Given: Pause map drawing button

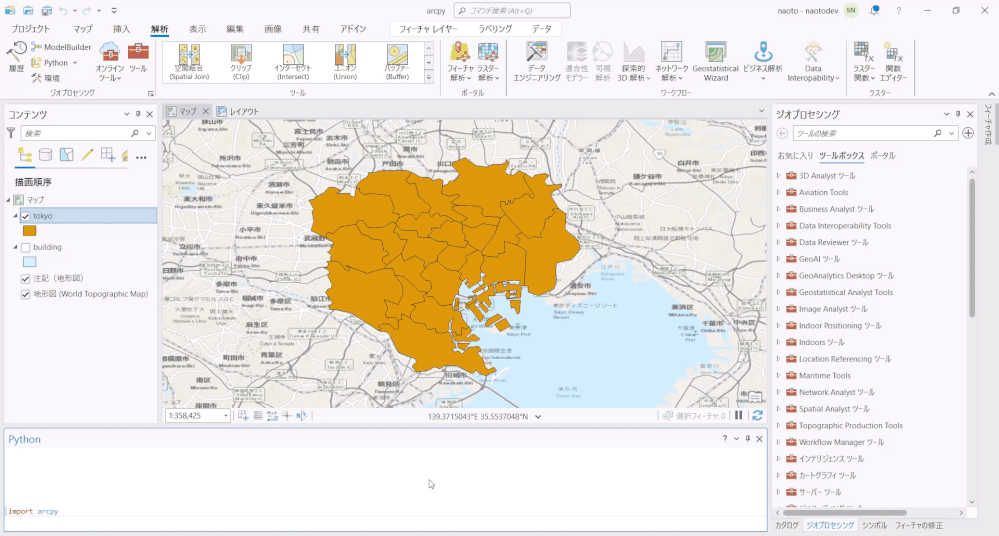Looking at the screenshot, I should coord(738,416).
